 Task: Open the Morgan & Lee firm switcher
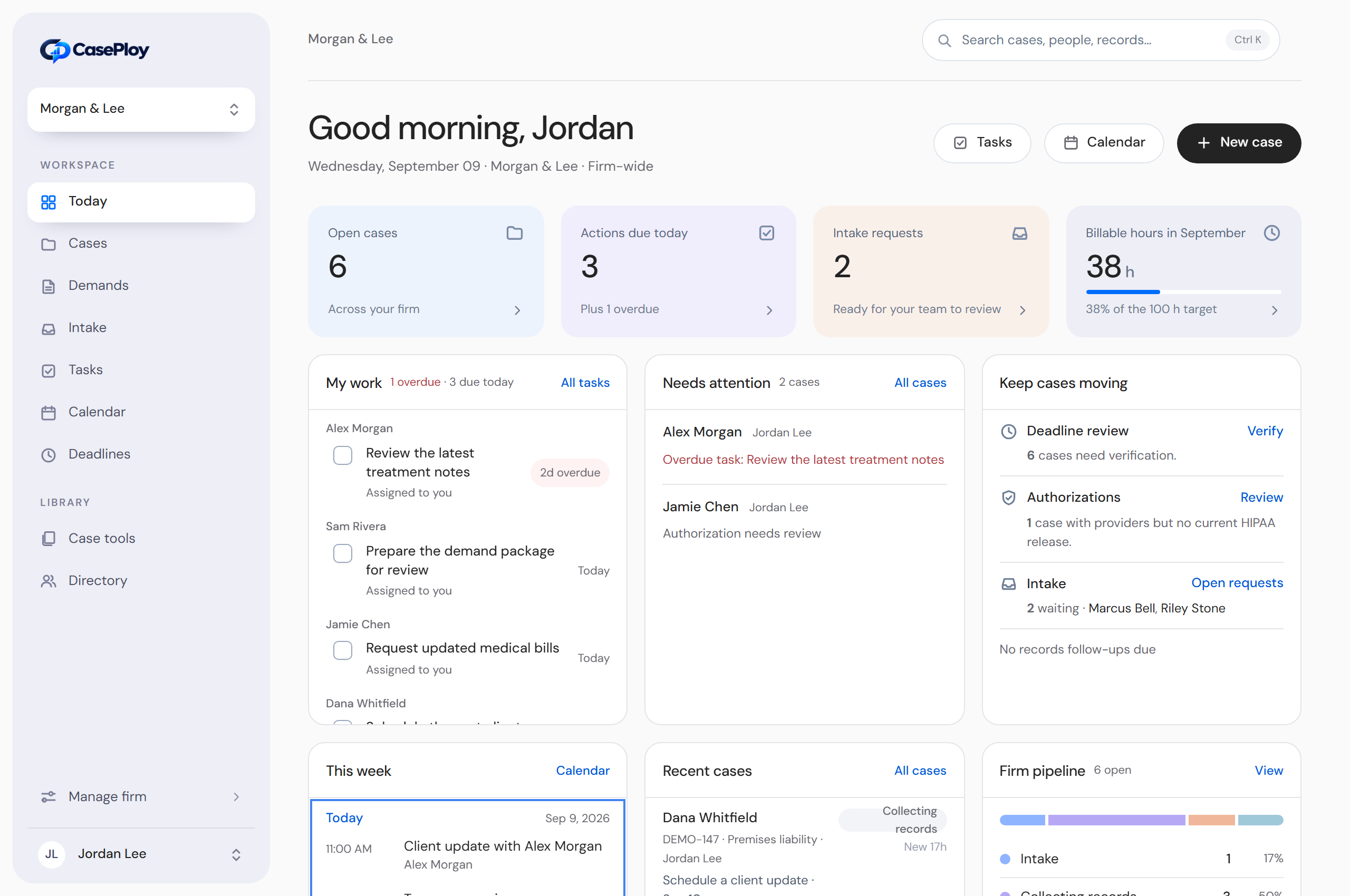click(x=141, y=109)
